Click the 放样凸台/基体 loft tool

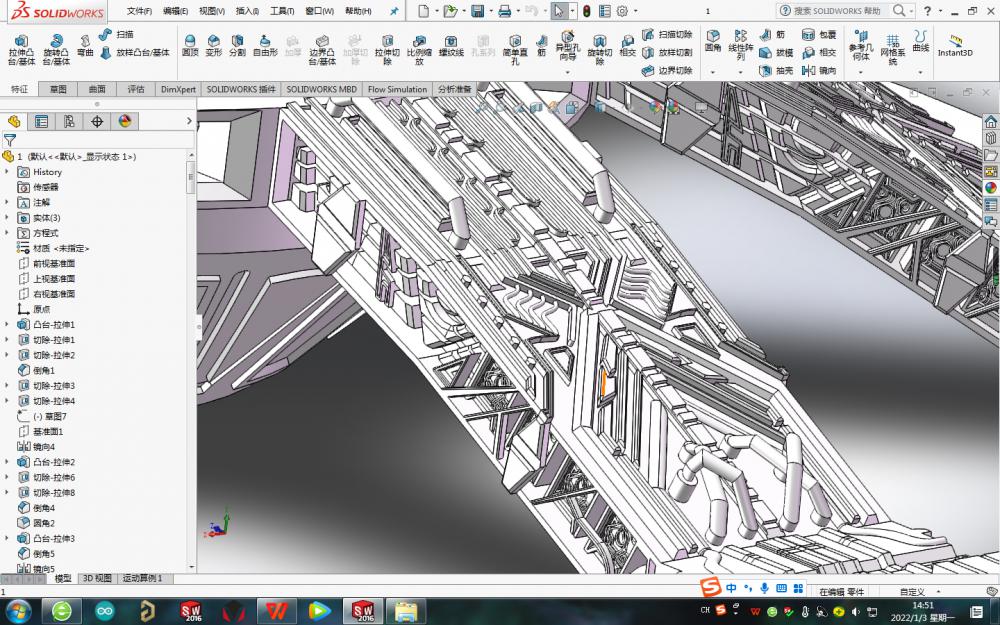tap(135, 52)
